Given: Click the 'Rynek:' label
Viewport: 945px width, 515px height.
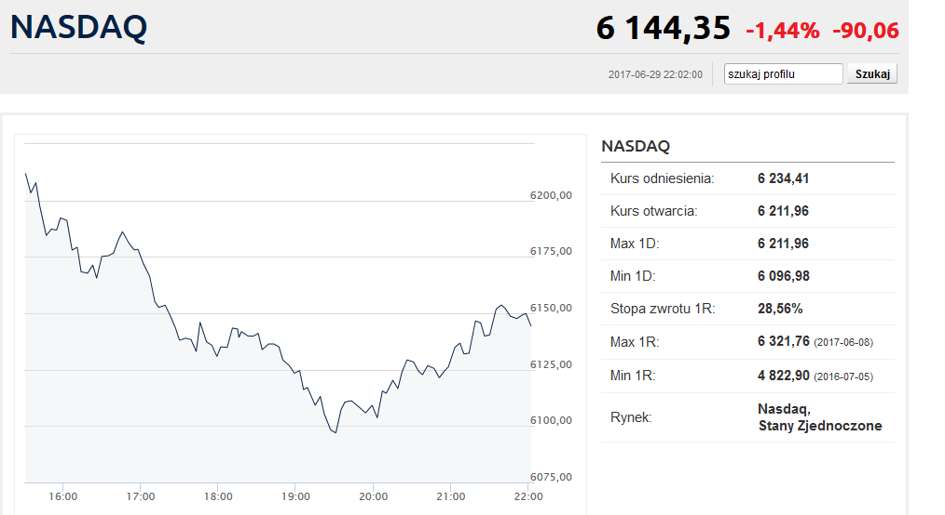Looking at the screenshot, I should click(x=630, y=417).
